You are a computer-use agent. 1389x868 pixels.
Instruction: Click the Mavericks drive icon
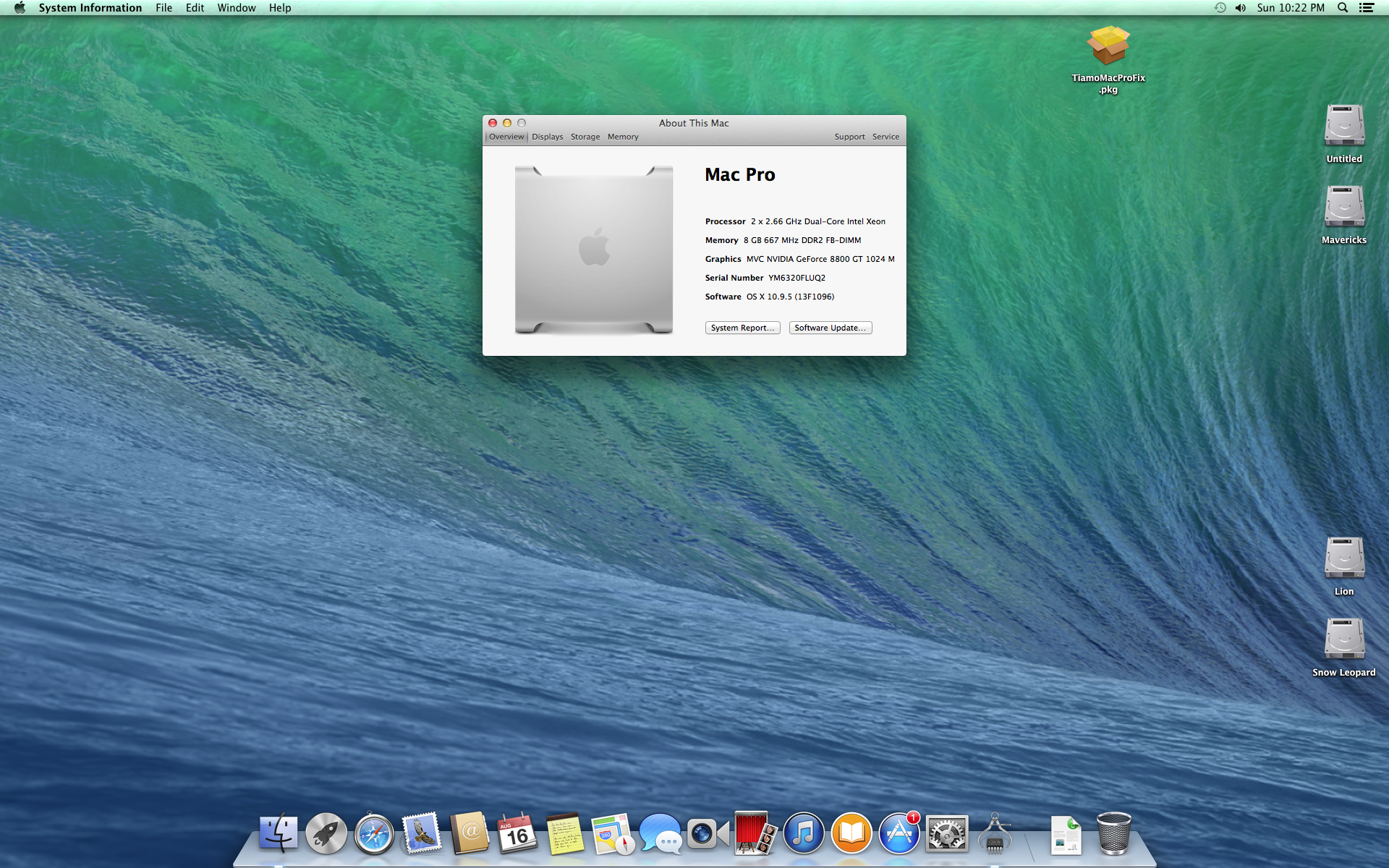pyautogui.click(x=1344, y=207)
